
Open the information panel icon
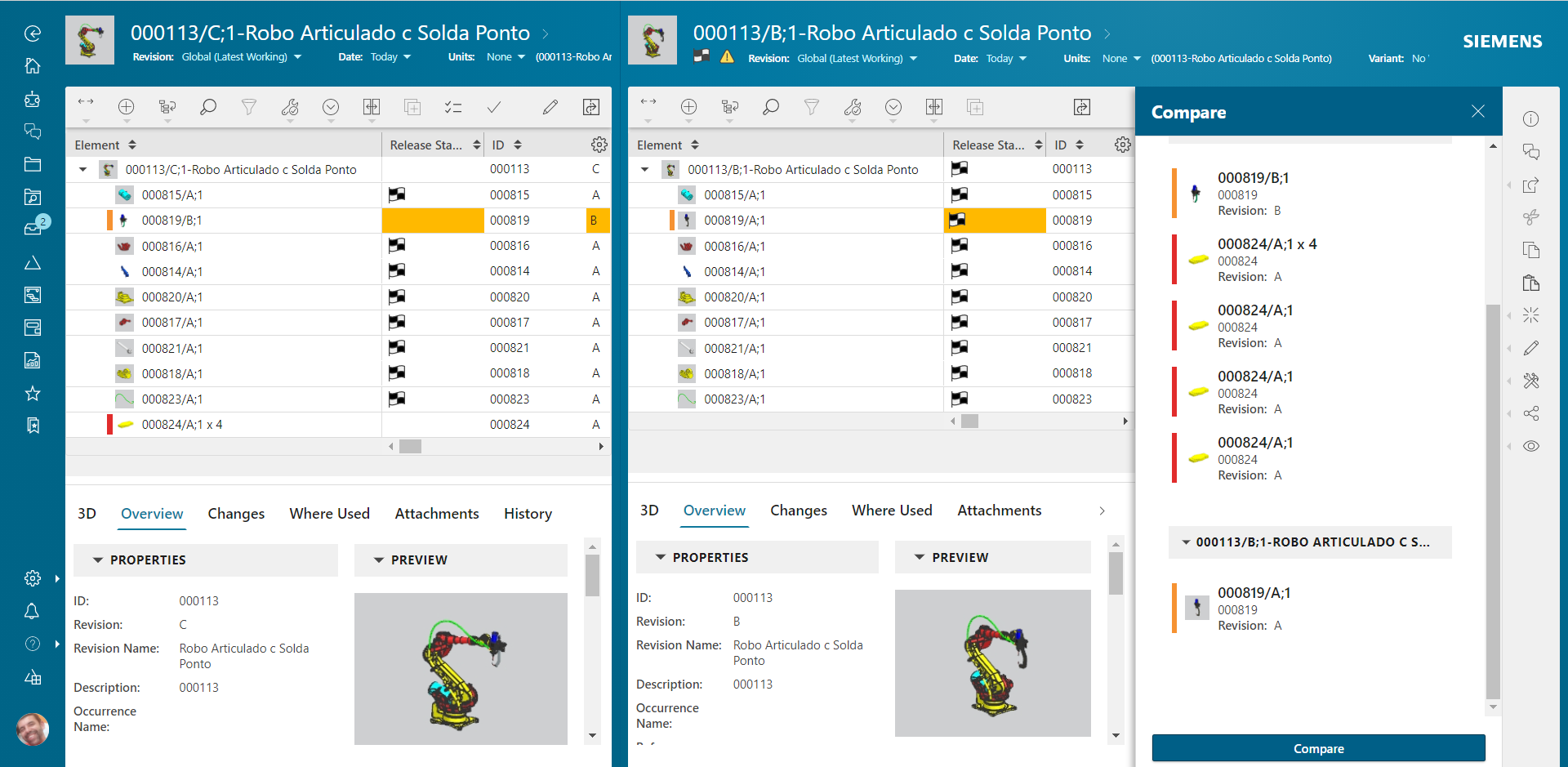(1530, 119)
